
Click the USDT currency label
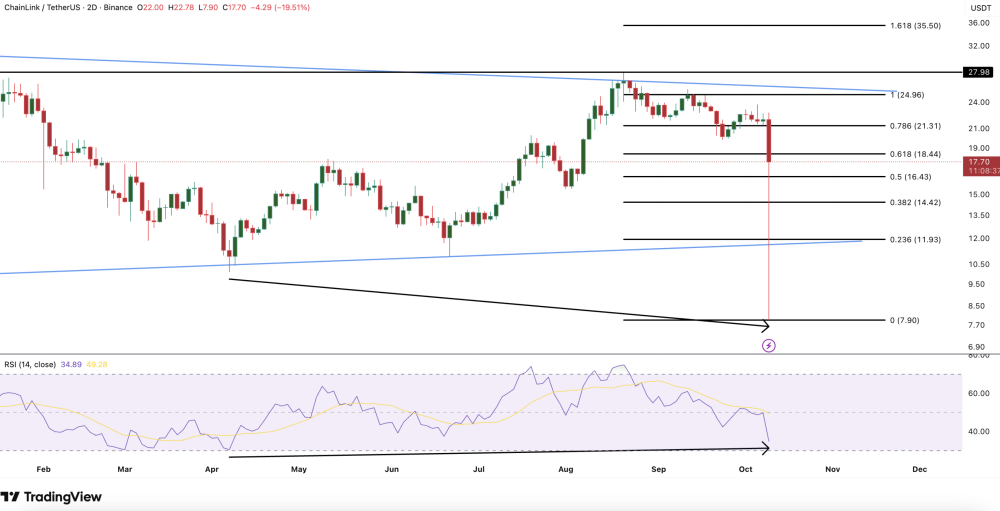[x=979, y=8]
